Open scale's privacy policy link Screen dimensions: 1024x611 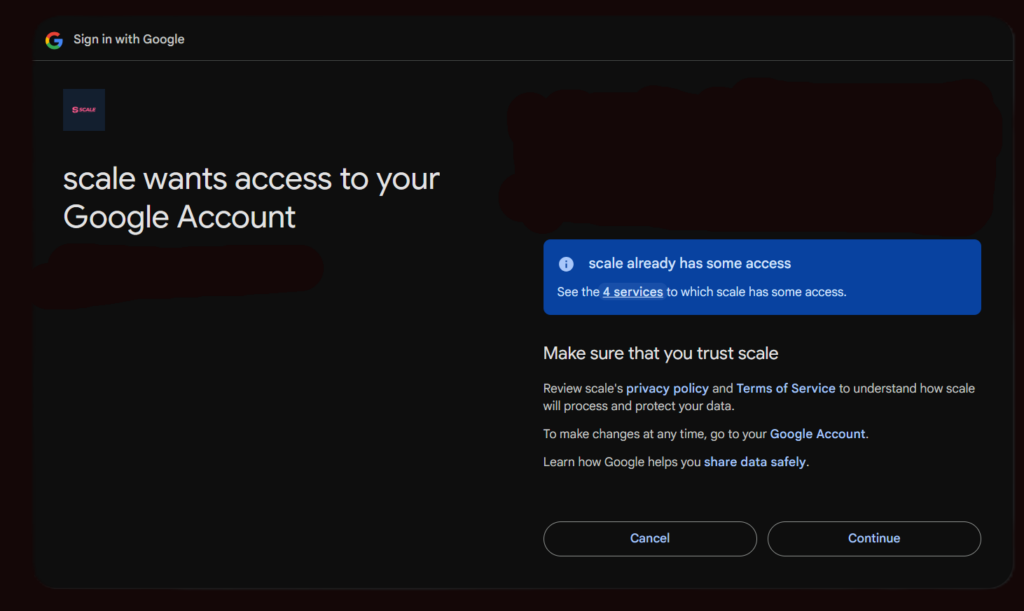coord(667,388)
